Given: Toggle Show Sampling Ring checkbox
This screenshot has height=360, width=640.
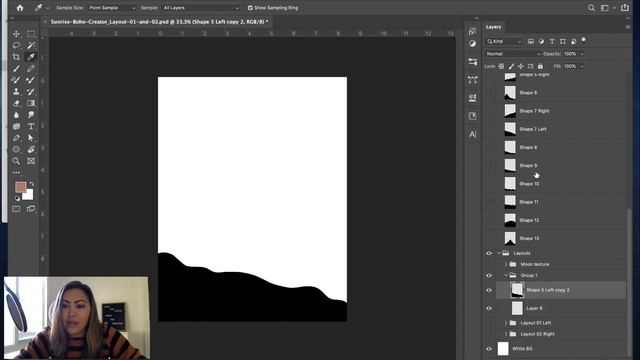Looking at the screenshot, I should [x=250, y=8].
